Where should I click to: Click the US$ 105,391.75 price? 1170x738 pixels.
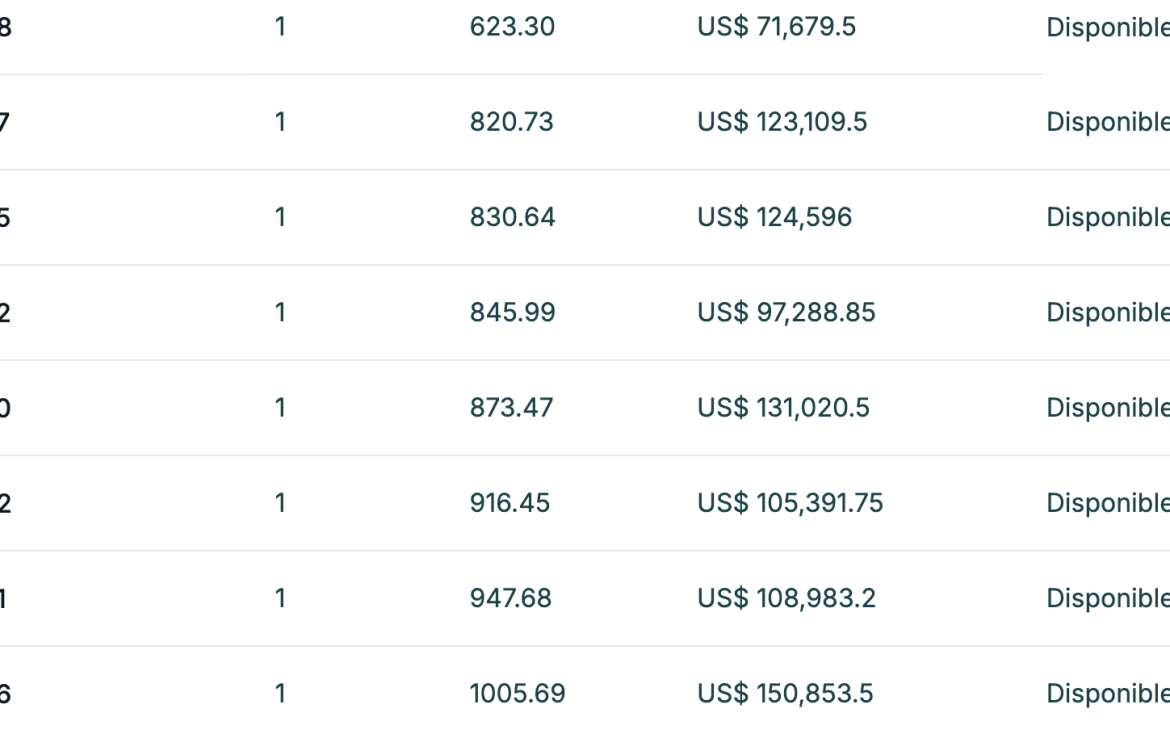(x=790, y=503)
